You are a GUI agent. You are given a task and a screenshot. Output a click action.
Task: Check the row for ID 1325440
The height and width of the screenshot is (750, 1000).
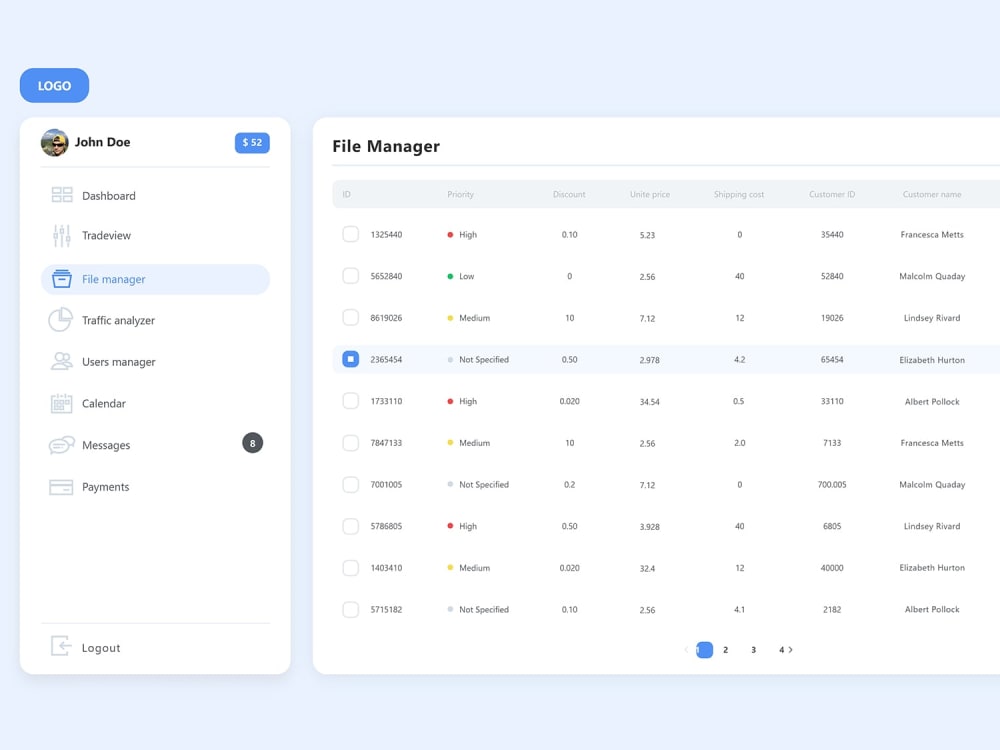click(351, 234)
